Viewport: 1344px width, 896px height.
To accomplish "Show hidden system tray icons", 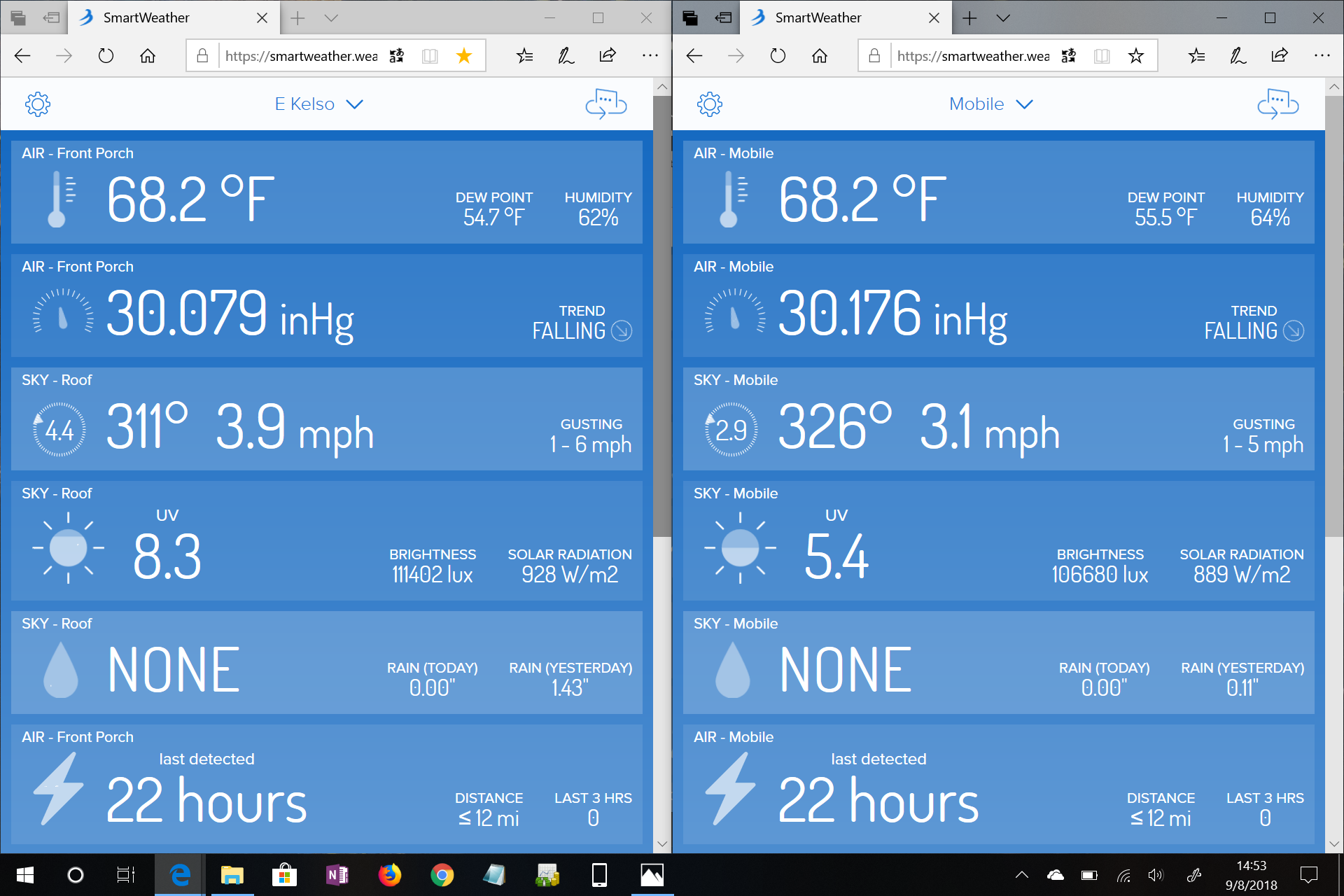I will (x=1022, y=875).
